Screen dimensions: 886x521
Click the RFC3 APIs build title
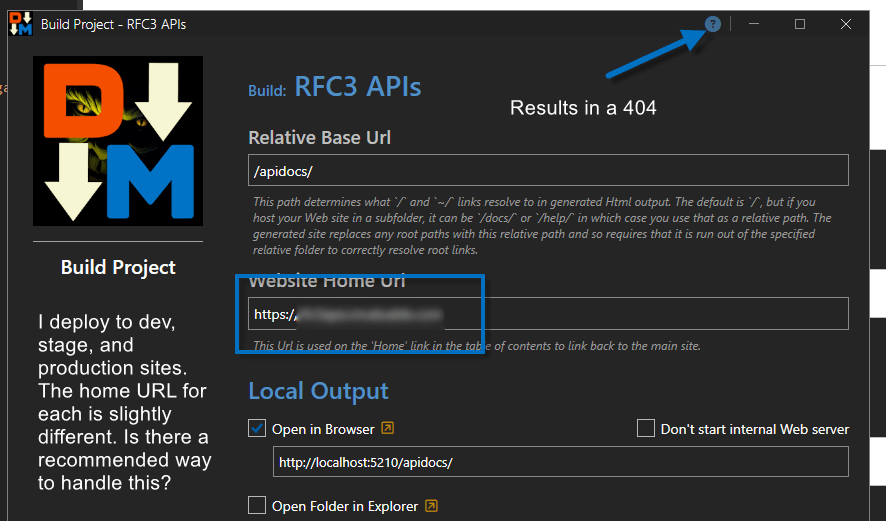point(357,88)
